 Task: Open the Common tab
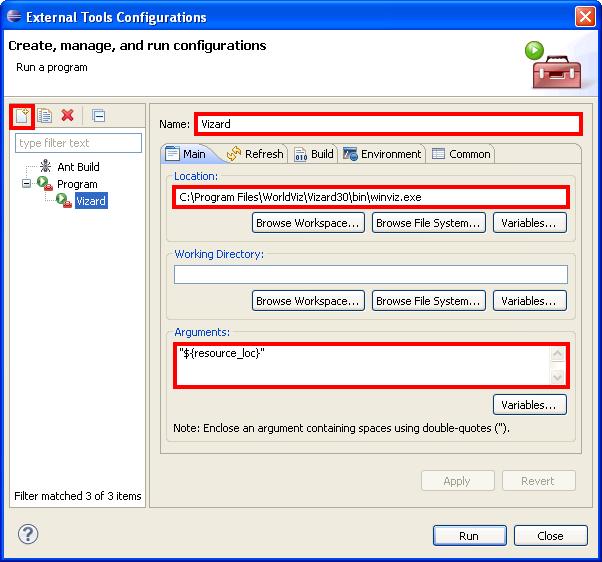461,154
